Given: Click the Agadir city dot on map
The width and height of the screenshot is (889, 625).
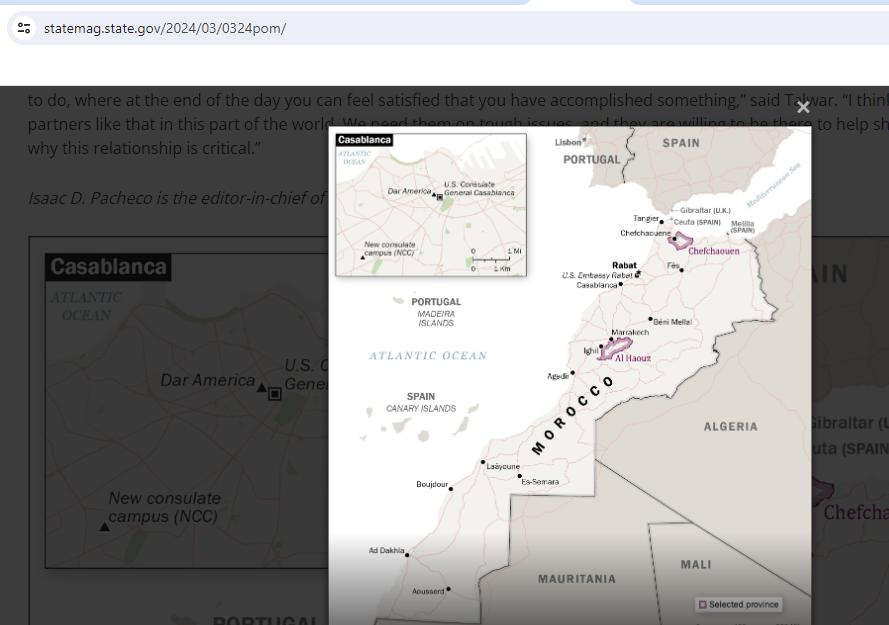Looking at the screenshot, I should 573,373.
